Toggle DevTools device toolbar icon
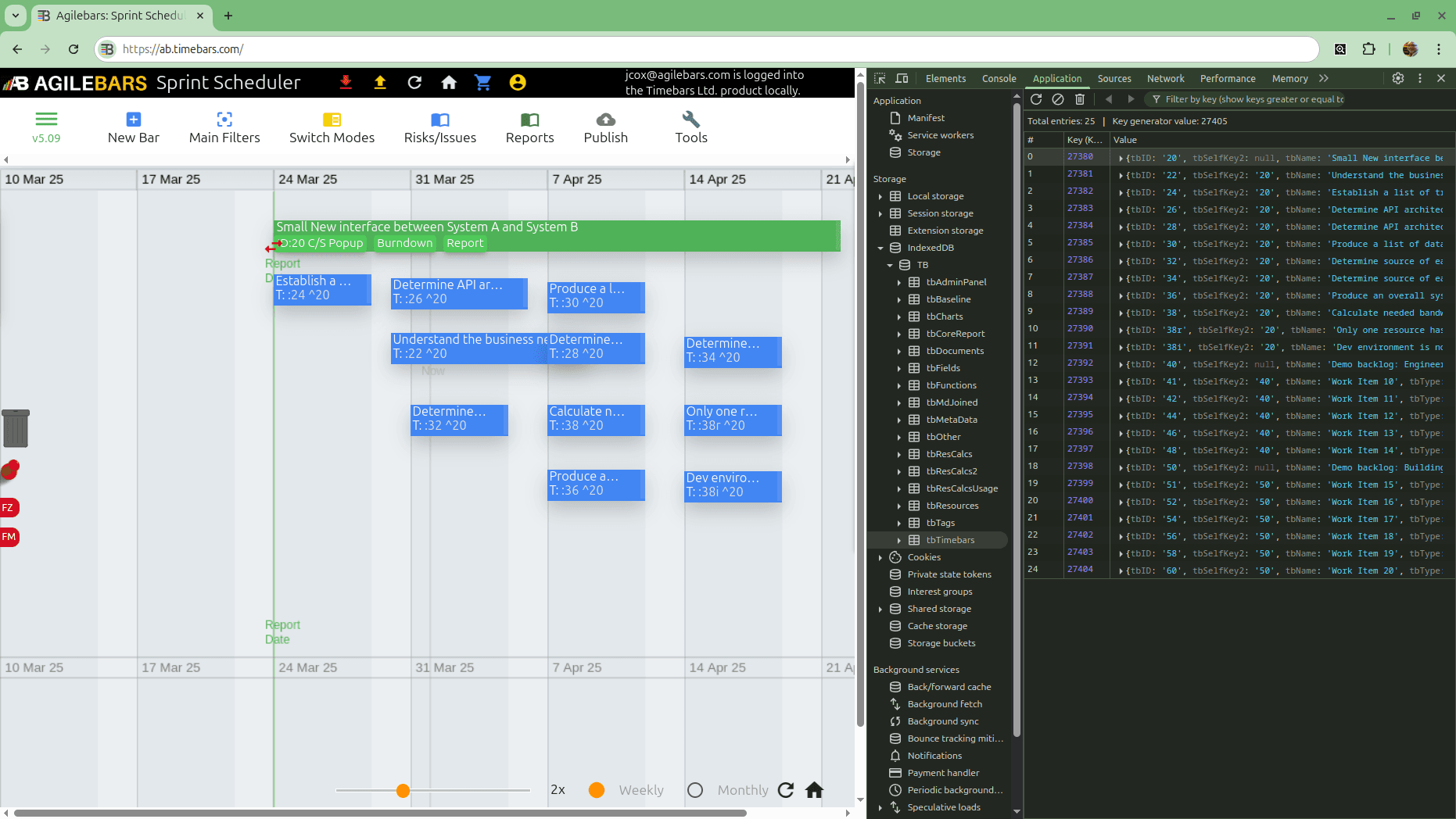The image size is (1456, 819). tap(902, 78)
